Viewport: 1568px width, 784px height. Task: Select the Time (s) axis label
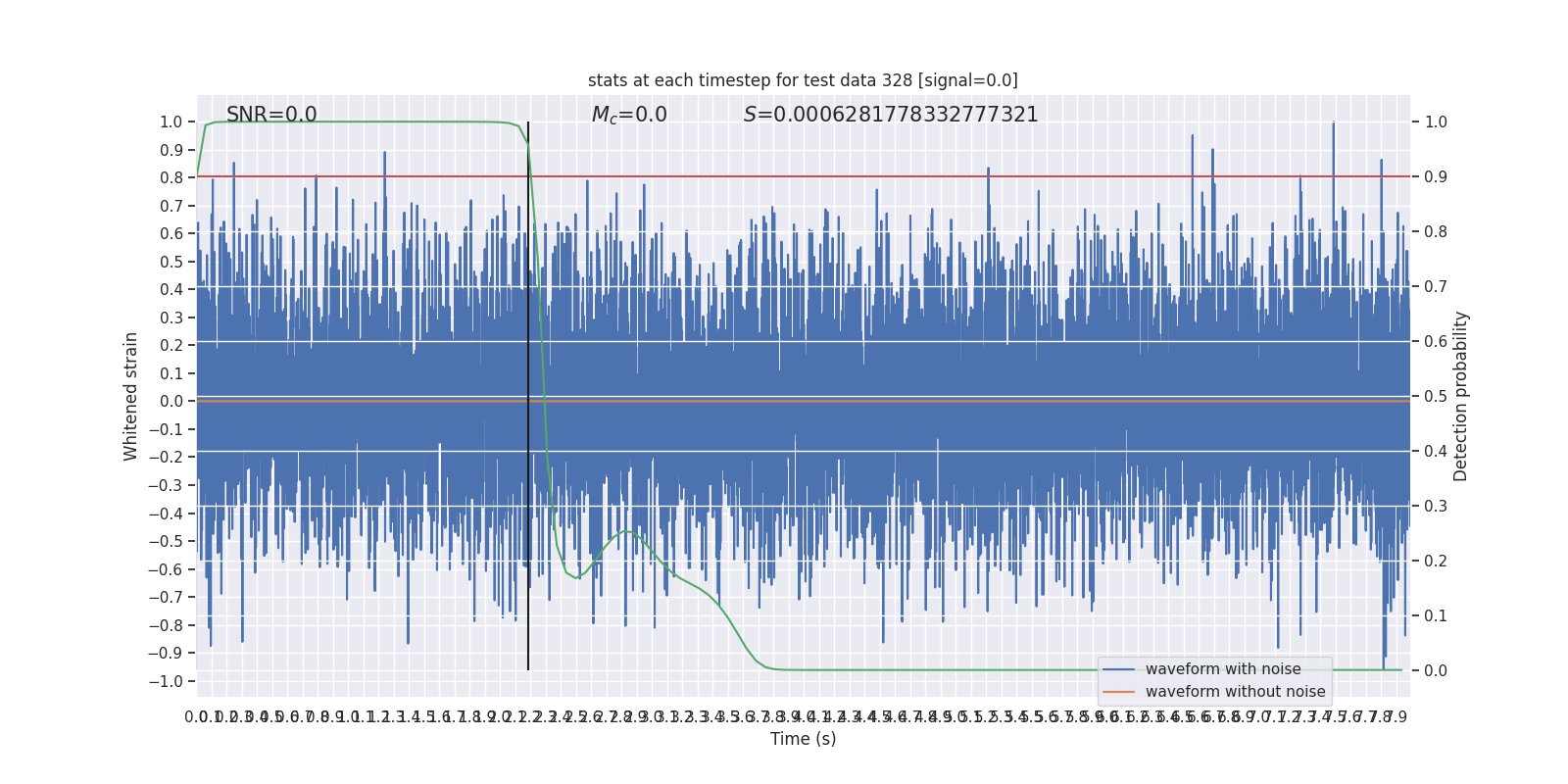(803, 739)
